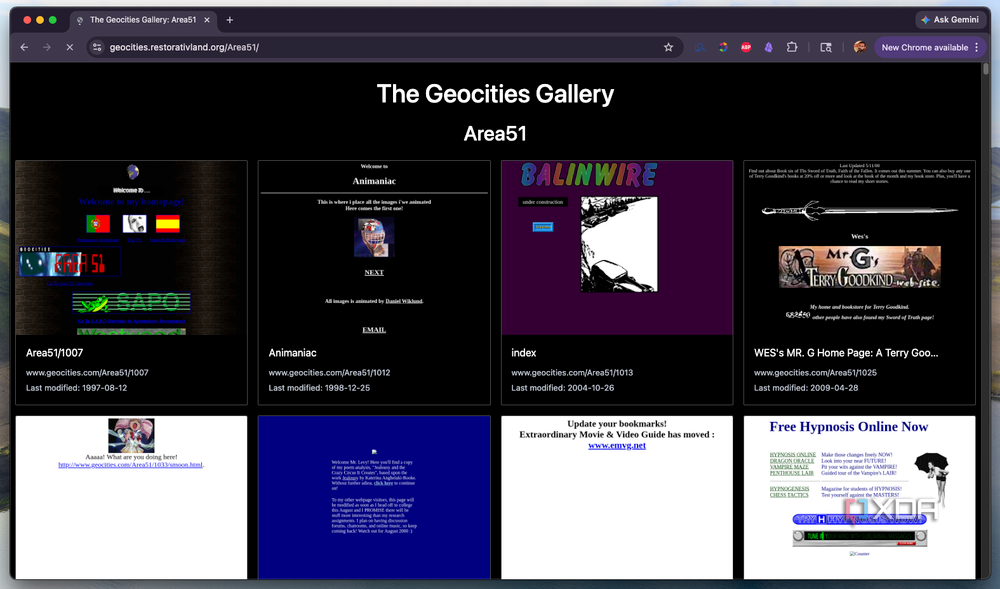Click www.geocities.com/Area51/1013 URL text
This screenshot has width=1000, height=589.
572,372
